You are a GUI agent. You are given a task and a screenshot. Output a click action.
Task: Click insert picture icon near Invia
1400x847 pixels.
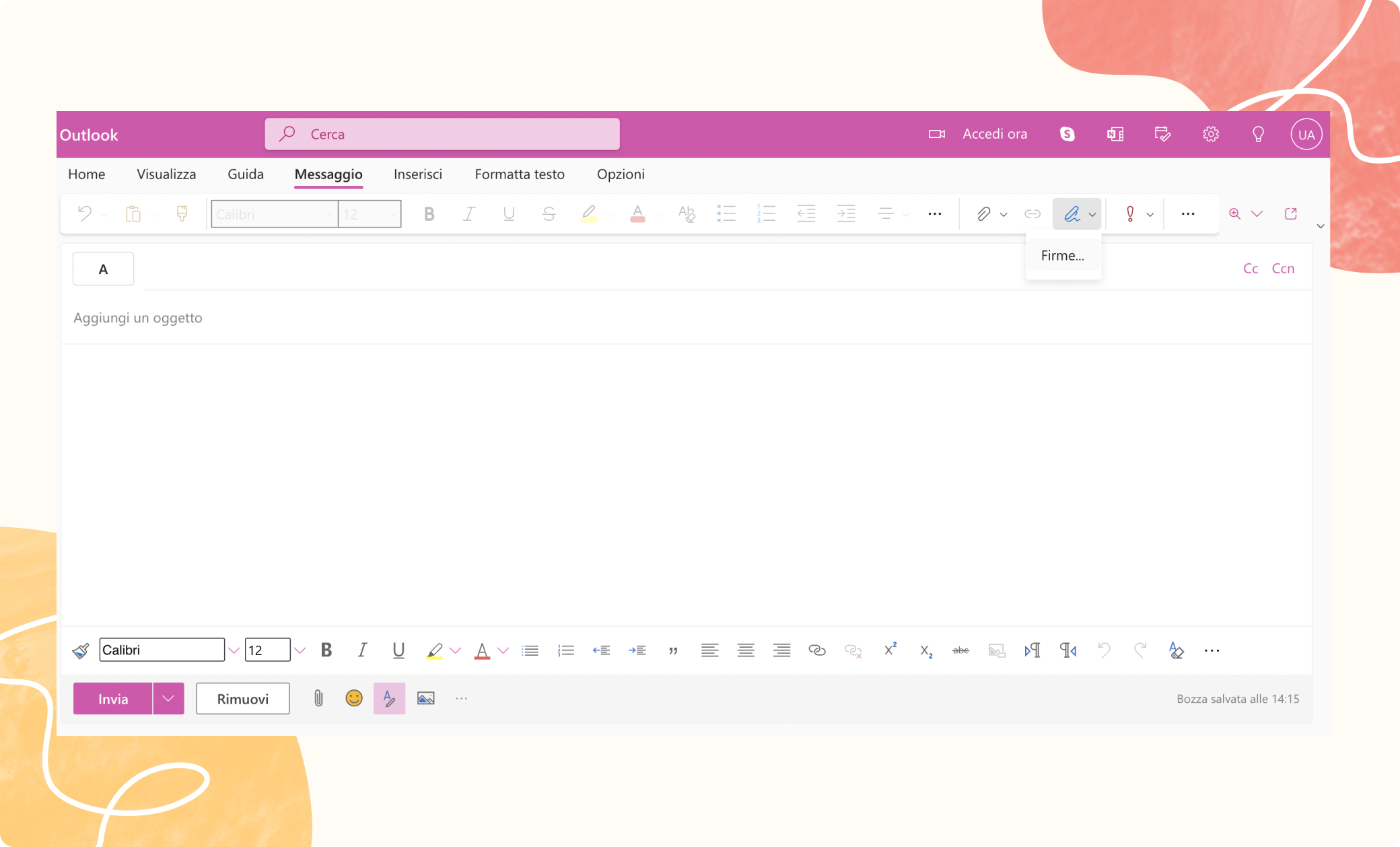click(425, 699)
